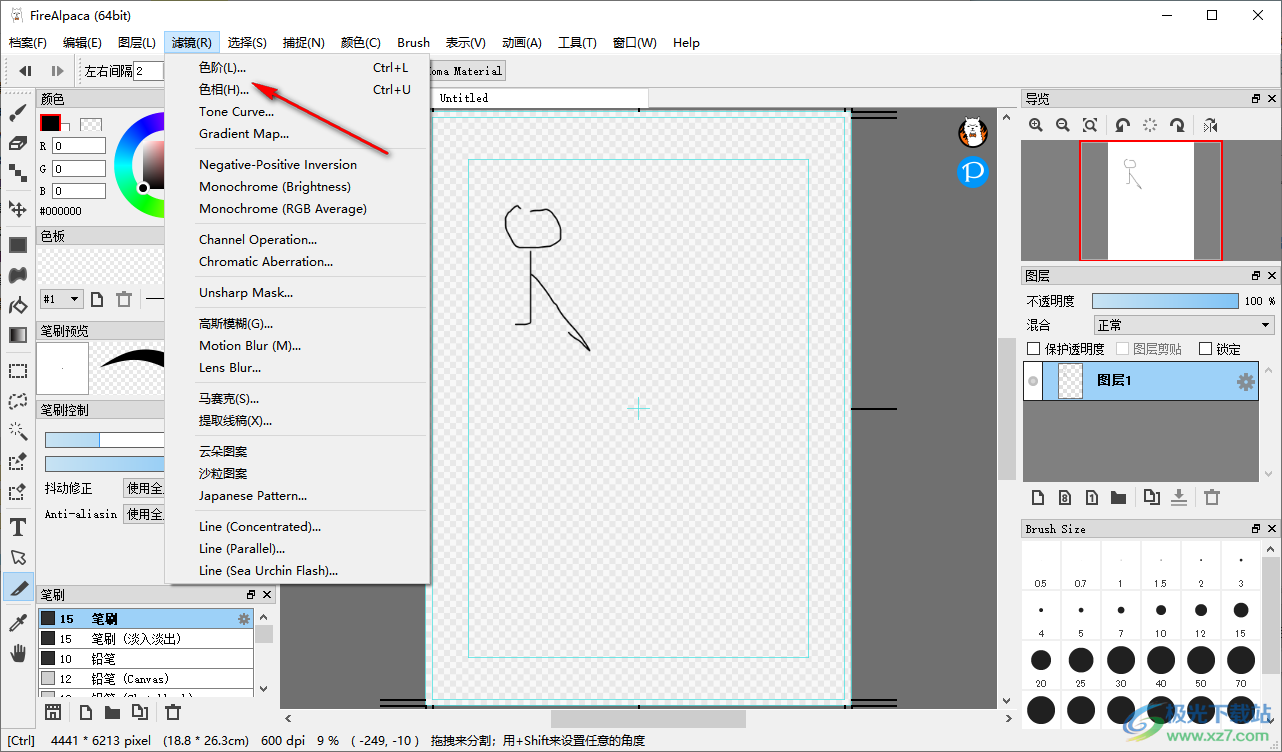Select the Eyedropper tool
Image resolution: width=1282 pixels, height=752 pixels.
[x=18, y=622]
